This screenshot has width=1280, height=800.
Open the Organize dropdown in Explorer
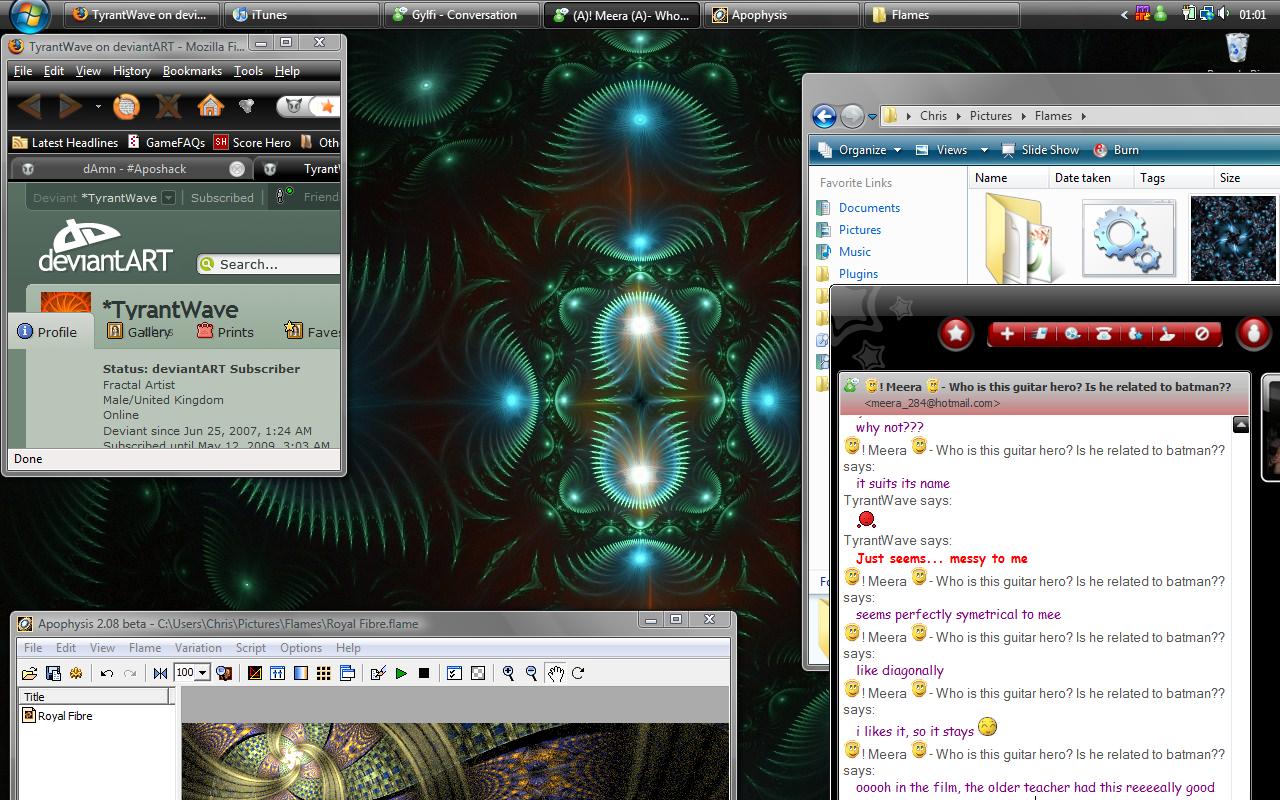[860, 150]
